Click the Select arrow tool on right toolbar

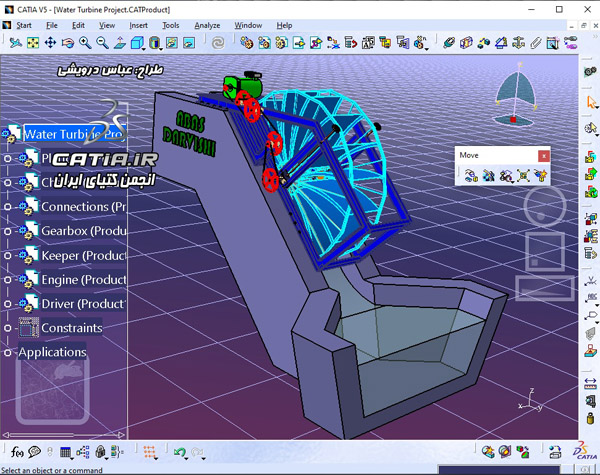(591, 102)
